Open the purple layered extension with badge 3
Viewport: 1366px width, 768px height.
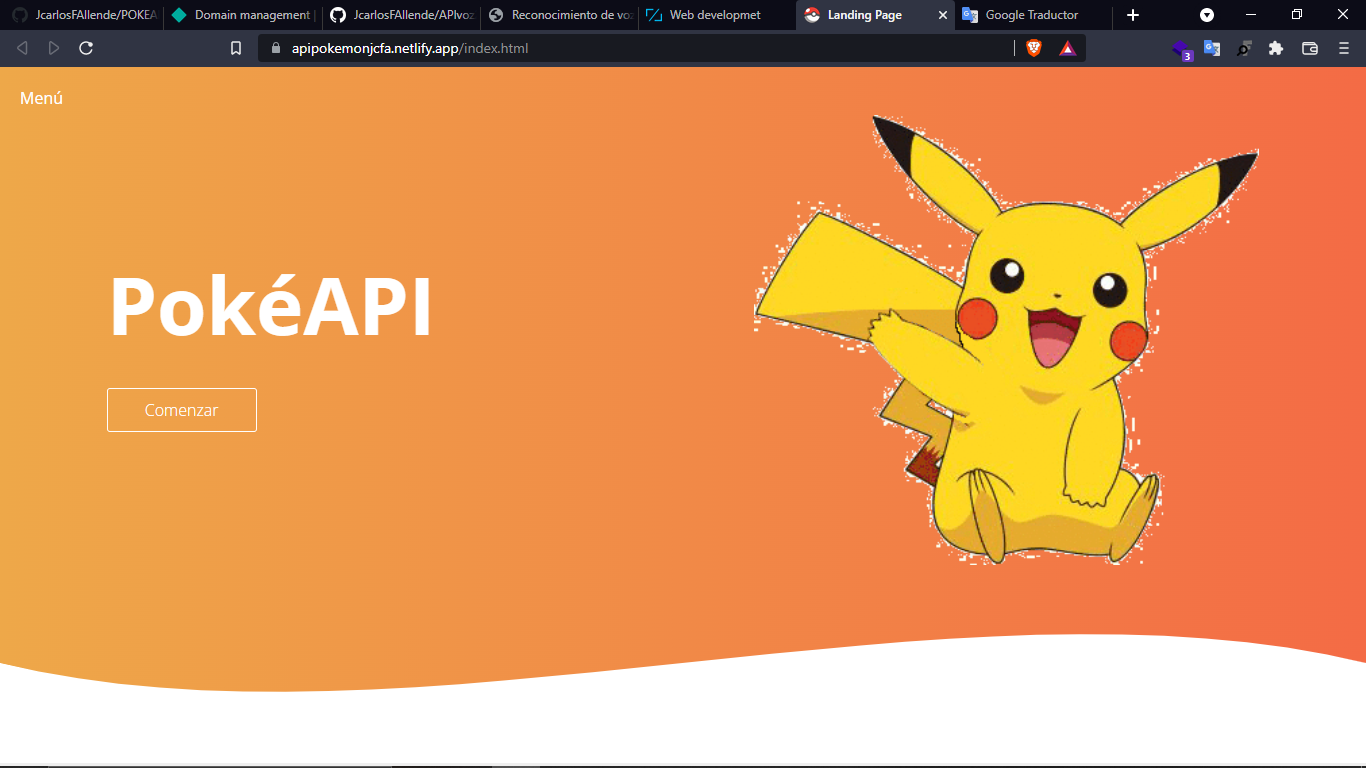pos(1183,49)
